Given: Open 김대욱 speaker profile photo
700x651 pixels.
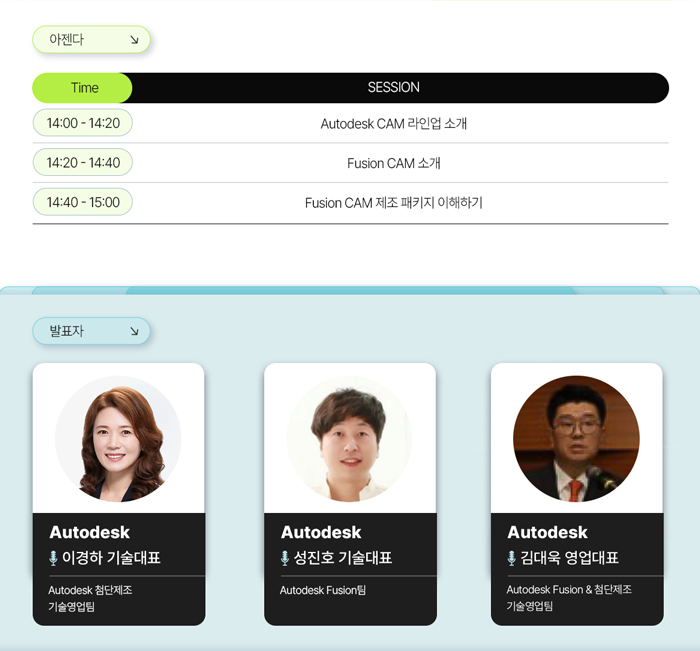Looking at the screenshot, I should (x=576, y=439).
